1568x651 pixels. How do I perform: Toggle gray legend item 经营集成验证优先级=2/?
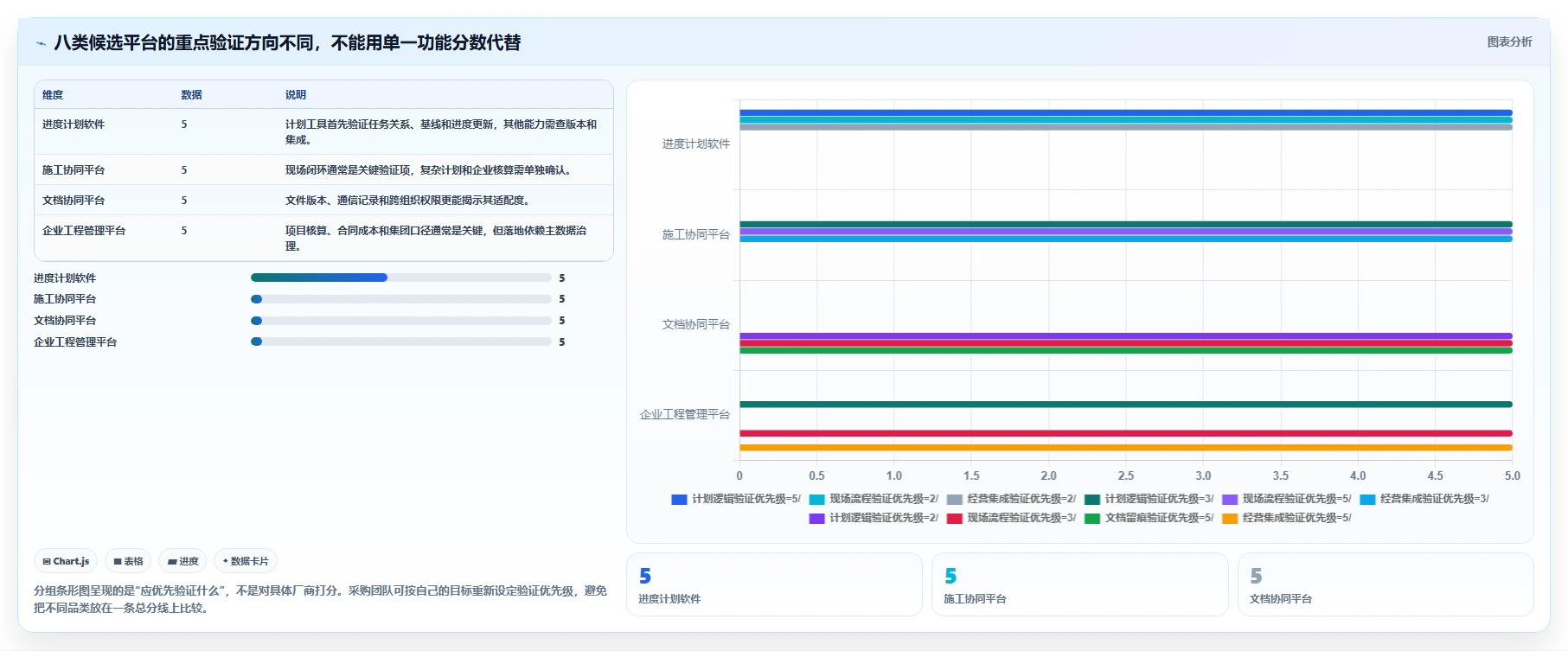pos(1011,499)
